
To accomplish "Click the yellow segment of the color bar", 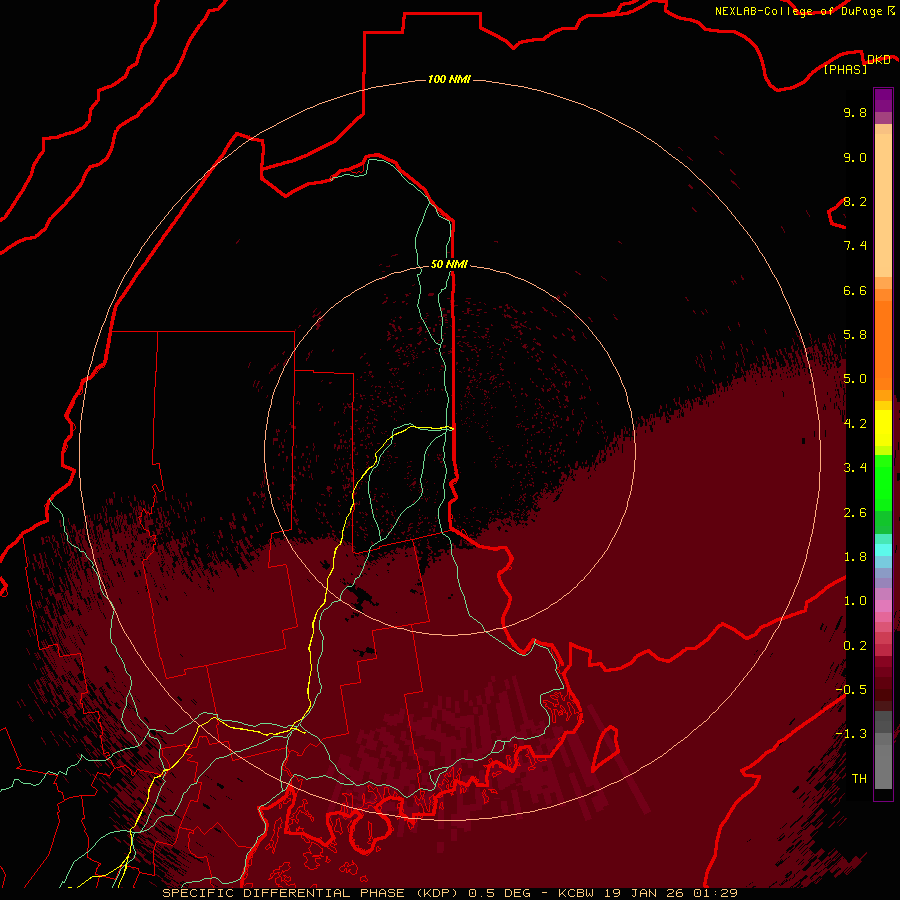I will coord(883,428).
